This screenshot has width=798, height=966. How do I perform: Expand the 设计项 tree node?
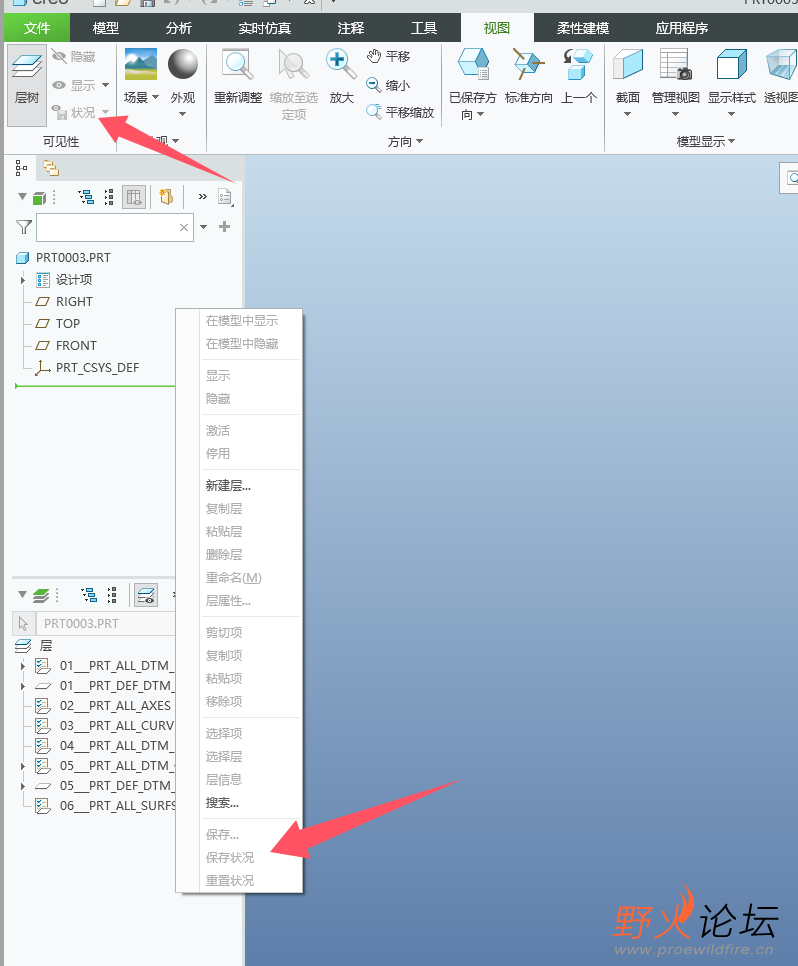click(x=23, y=280)
